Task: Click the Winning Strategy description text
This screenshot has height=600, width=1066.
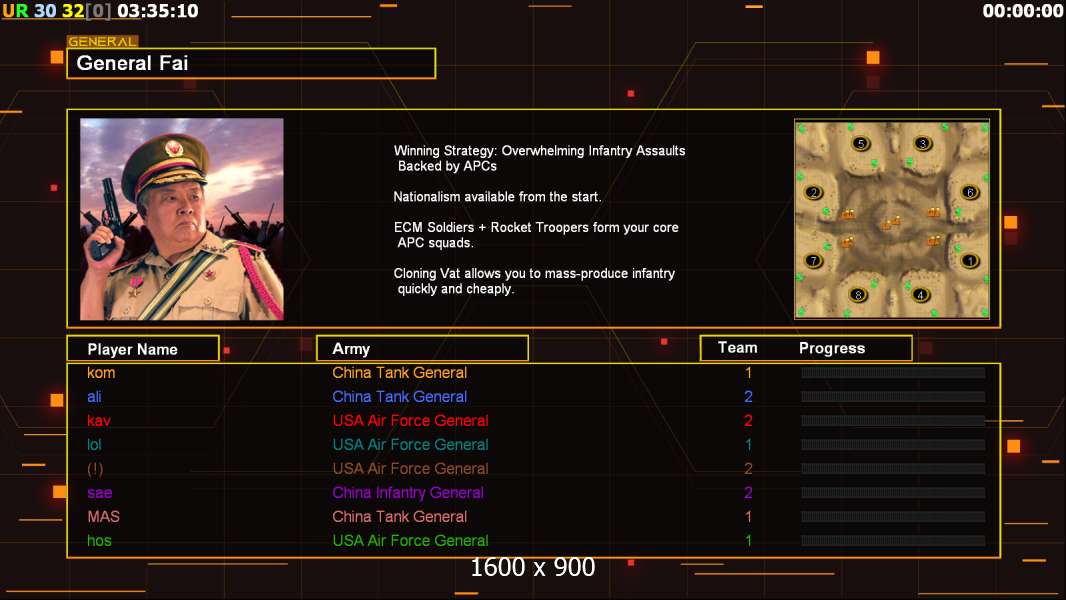Action: click(540, 158)
